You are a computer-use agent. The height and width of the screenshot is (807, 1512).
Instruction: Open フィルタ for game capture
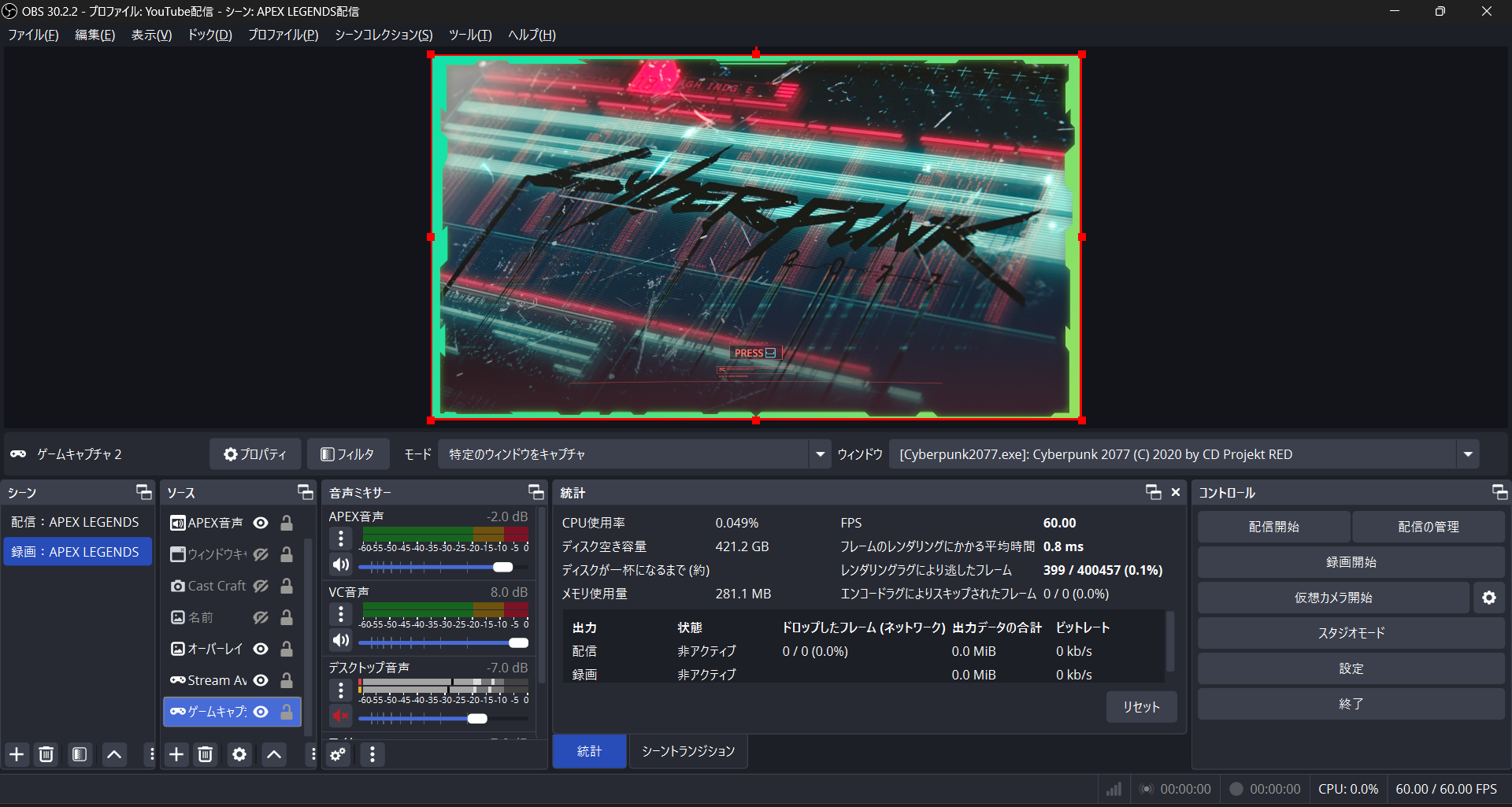[347, 454]
